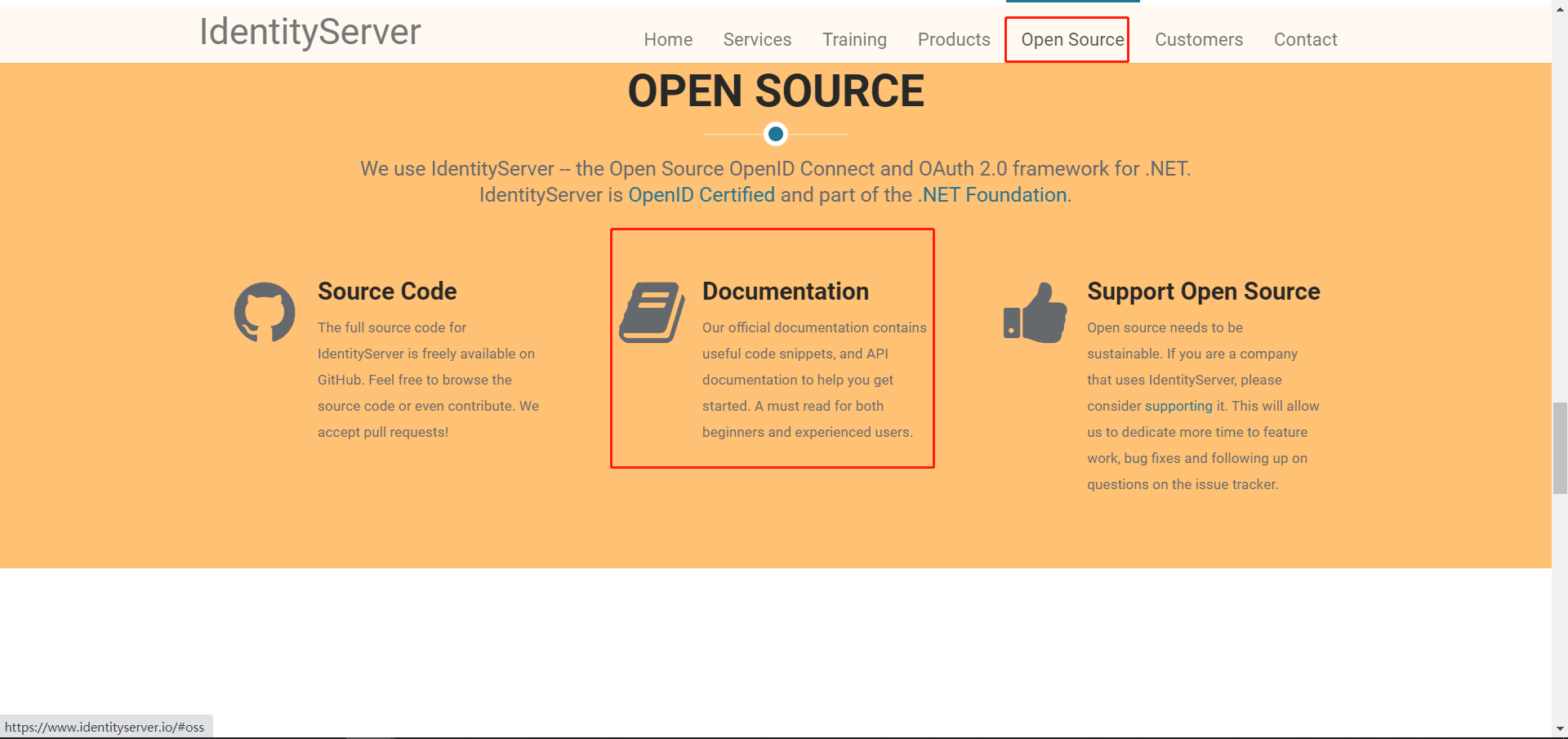This screenshot has height=739, width=1568.
Task: Click the Documentation book icon
Action: 652,312
